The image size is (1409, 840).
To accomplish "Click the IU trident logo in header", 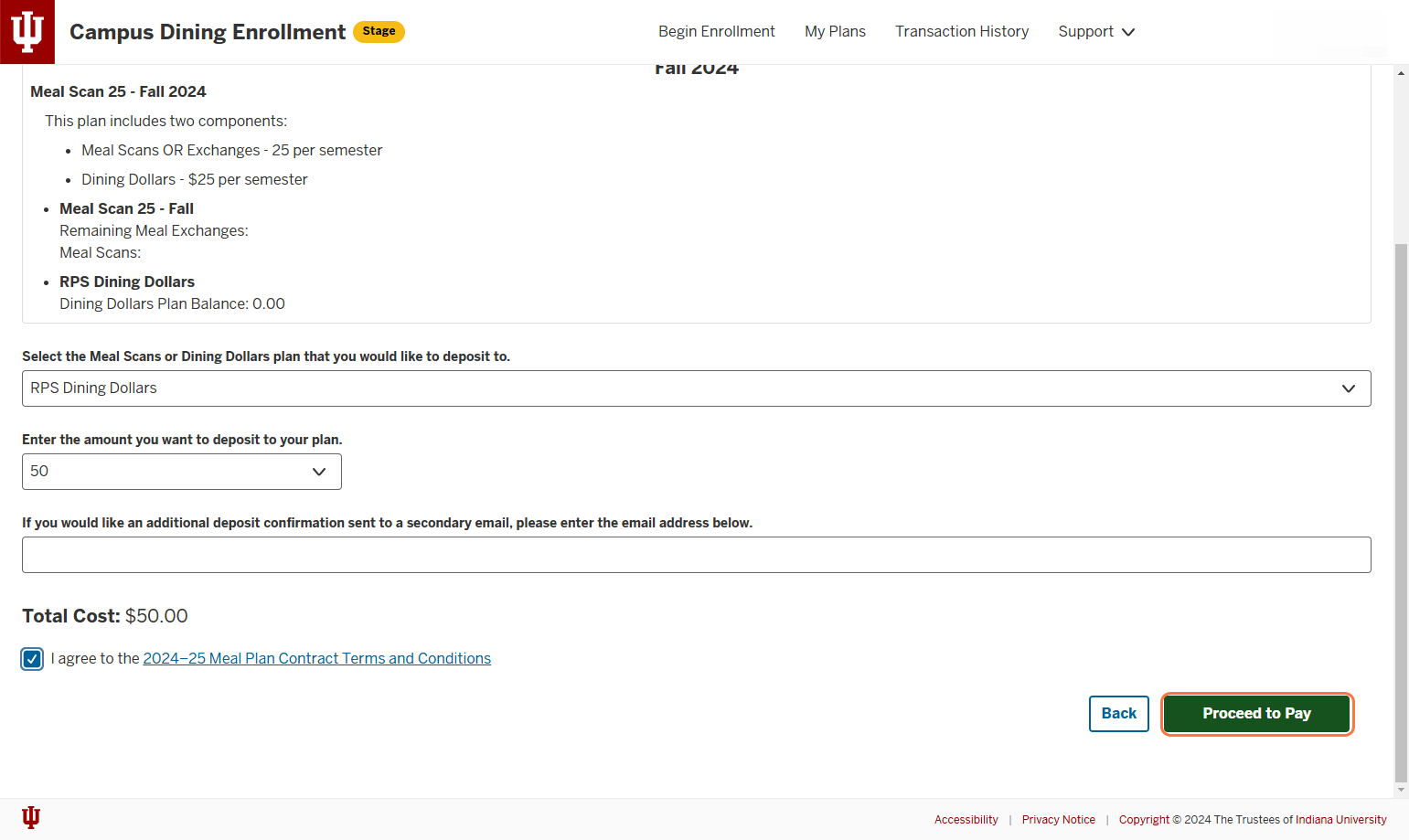I will 27,32.
